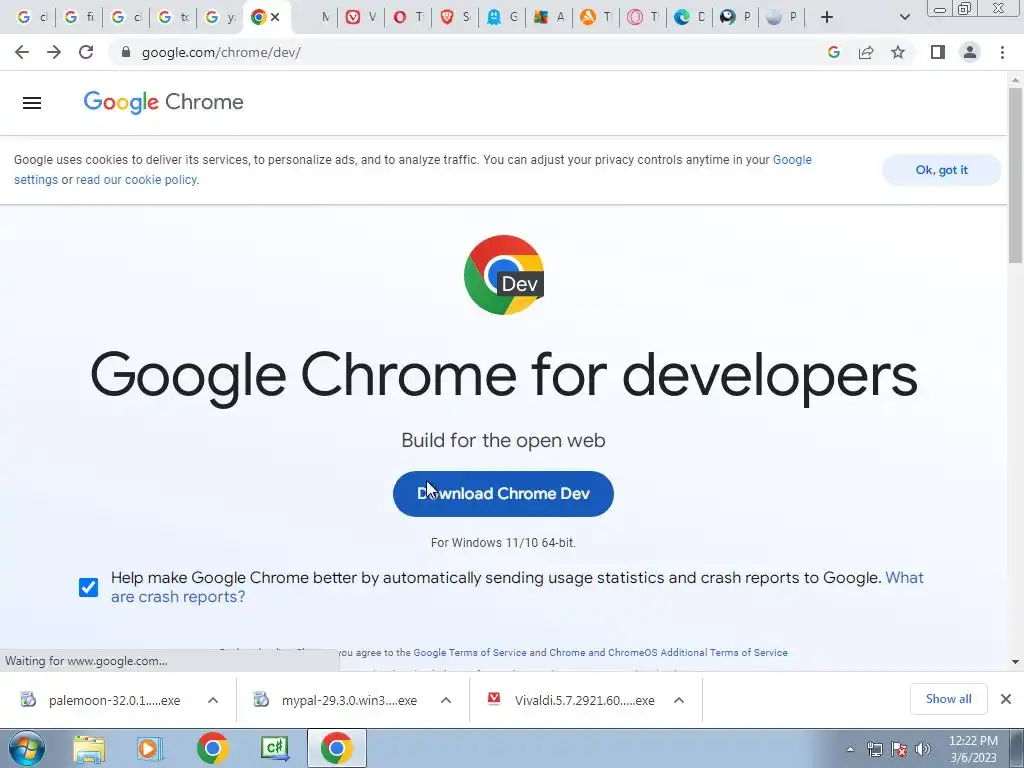This screenshot has height=768, width=1024.
Task: Open the pinned Chrome taskbar icon
Action: [212, 748]
